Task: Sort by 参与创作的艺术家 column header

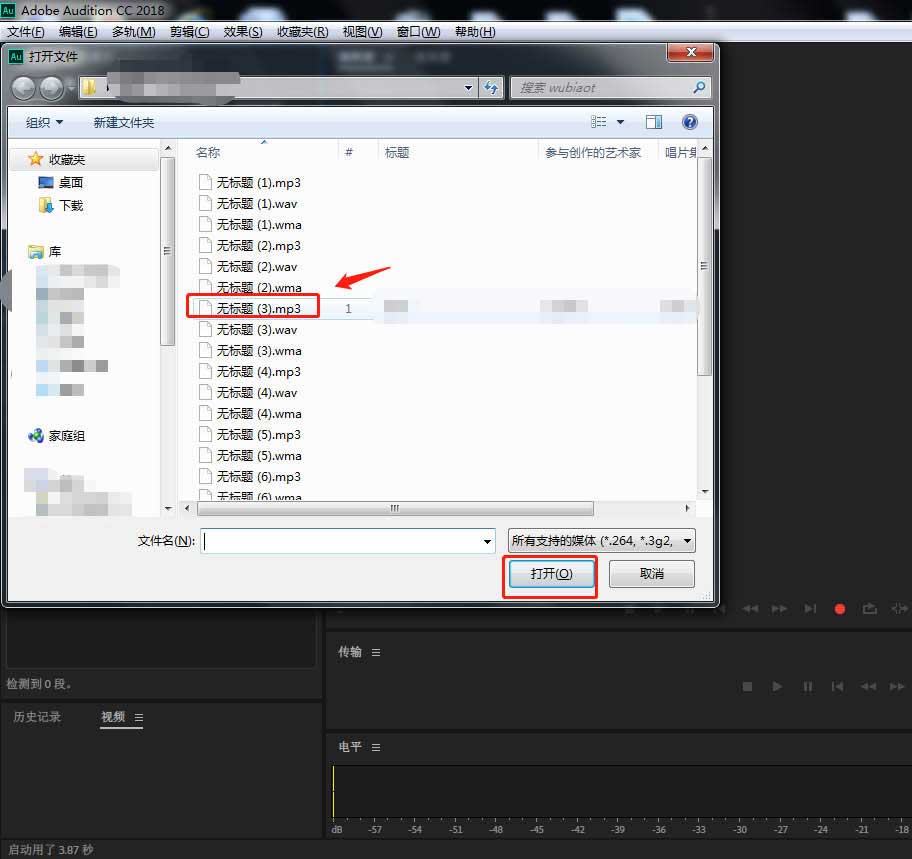Action: pyautogui.click(x=593, y=152)
